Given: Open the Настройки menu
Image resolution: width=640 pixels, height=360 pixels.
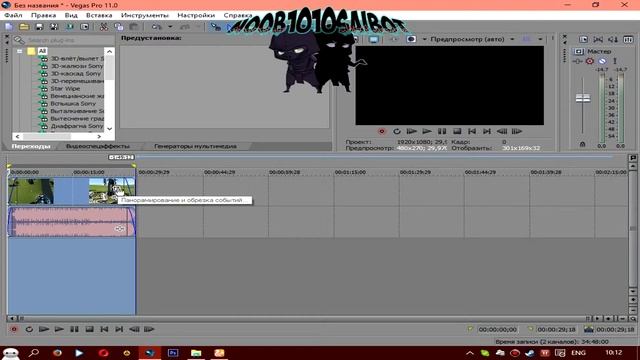Looking at the screenshot, I should pos(196,15).
